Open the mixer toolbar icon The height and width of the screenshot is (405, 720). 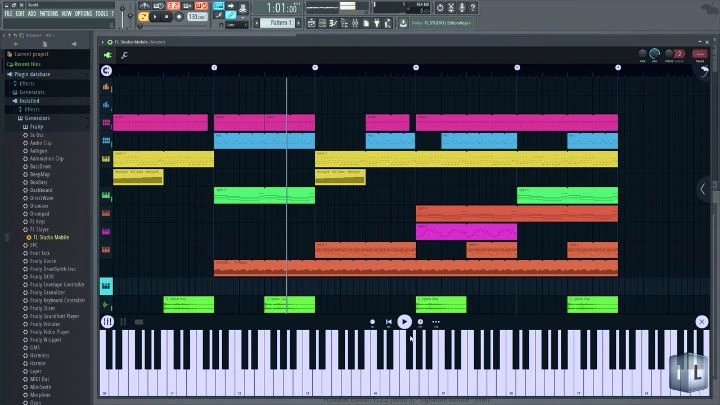coord(355,23)
